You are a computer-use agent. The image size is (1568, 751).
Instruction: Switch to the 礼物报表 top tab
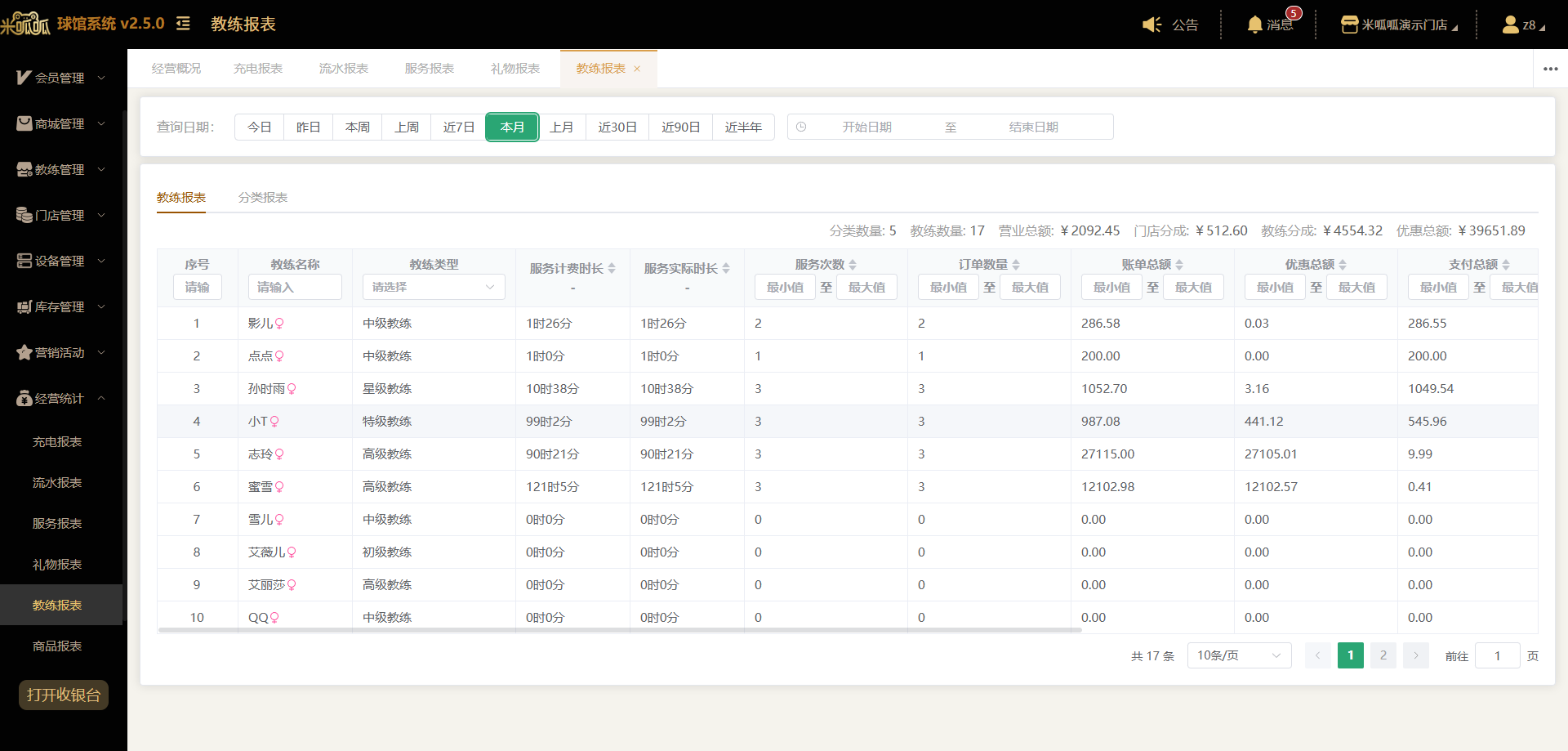(515, 69)
